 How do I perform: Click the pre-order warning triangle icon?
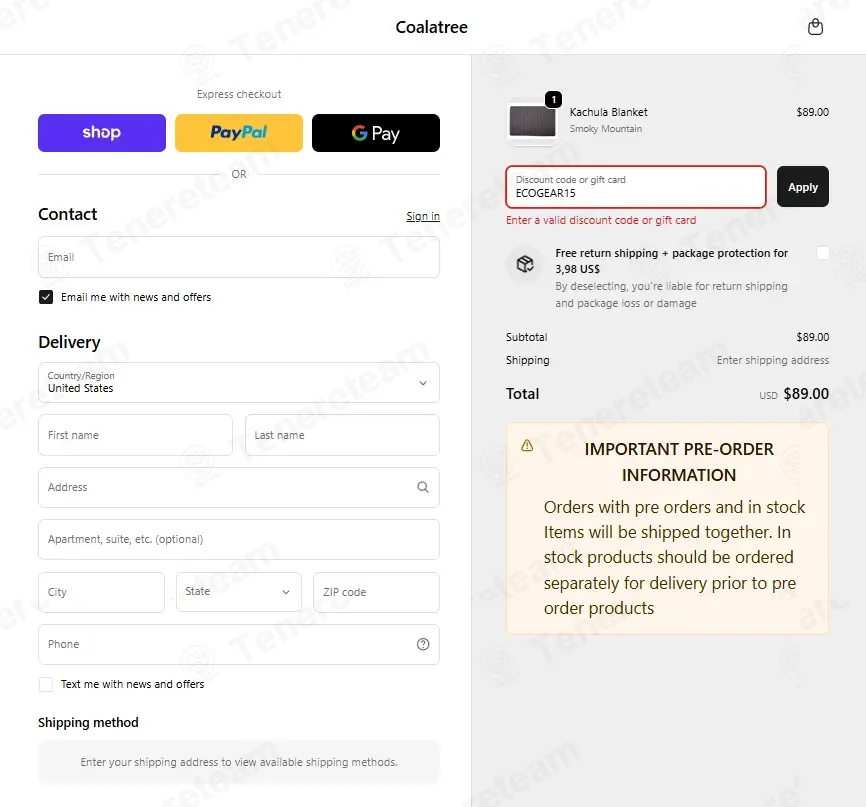527,445
